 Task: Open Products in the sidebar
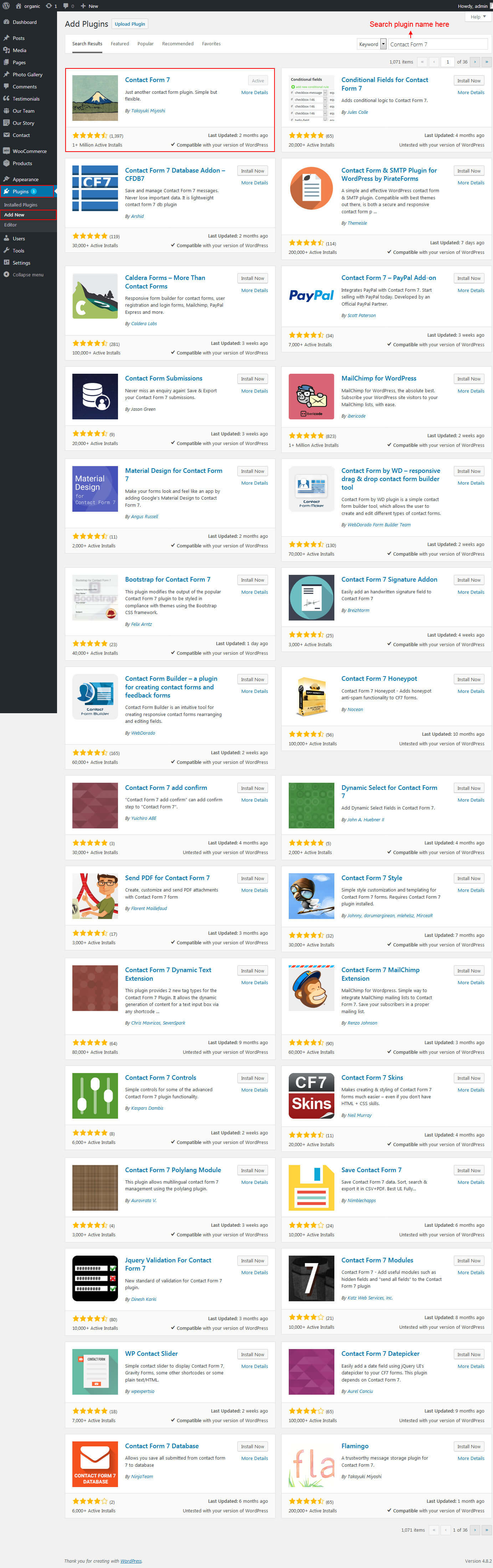click(22, 163)
